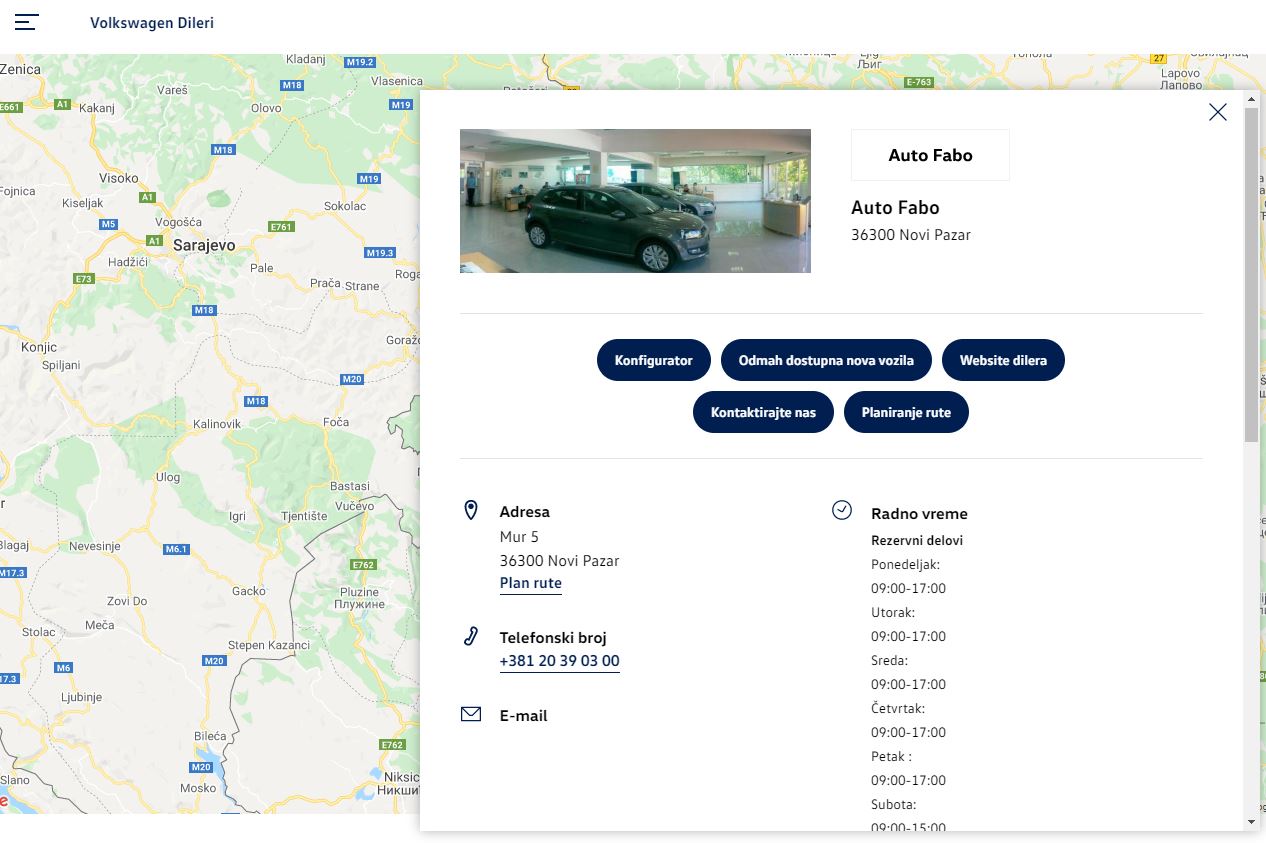
Task: Click the Telefonski broj heading
Action: point(553,638)
